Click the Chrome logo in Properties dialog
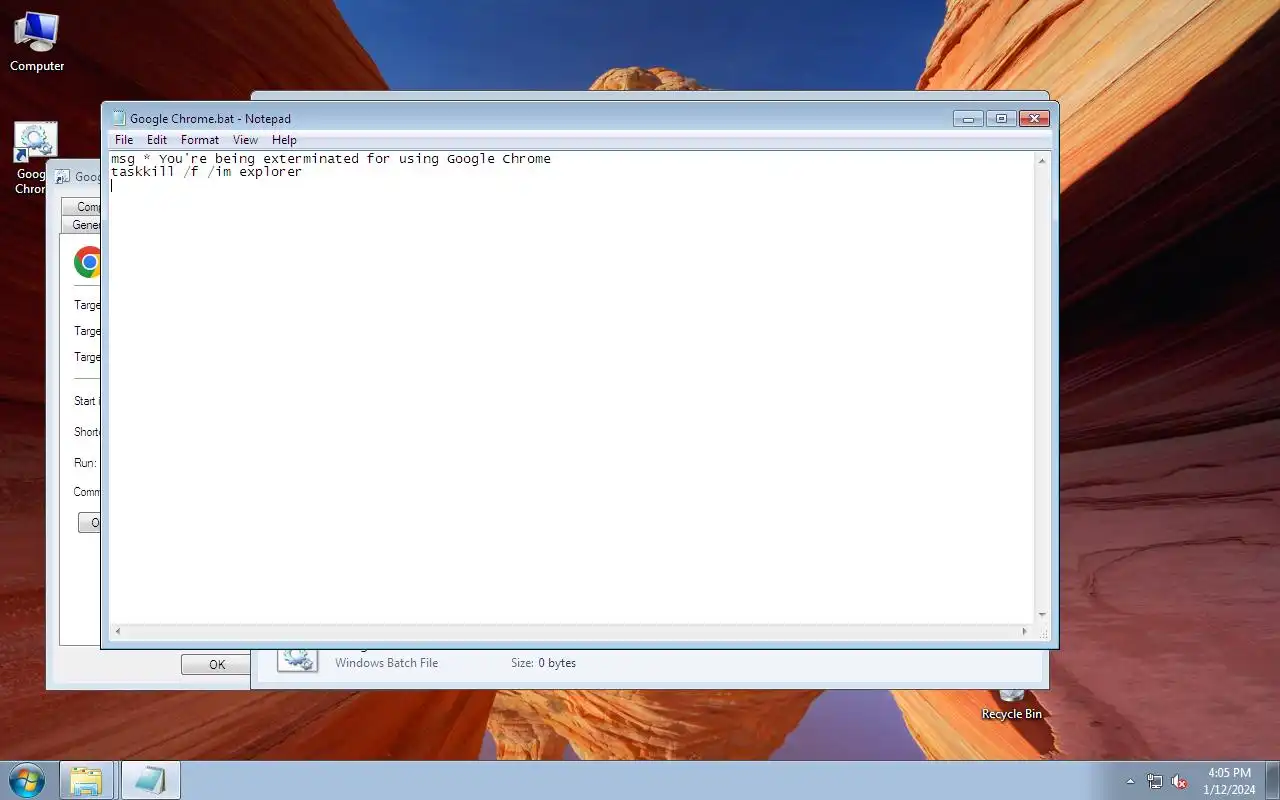Image resolution: width=1280 pixels, height=800 pixels. [x=88, y=262]
